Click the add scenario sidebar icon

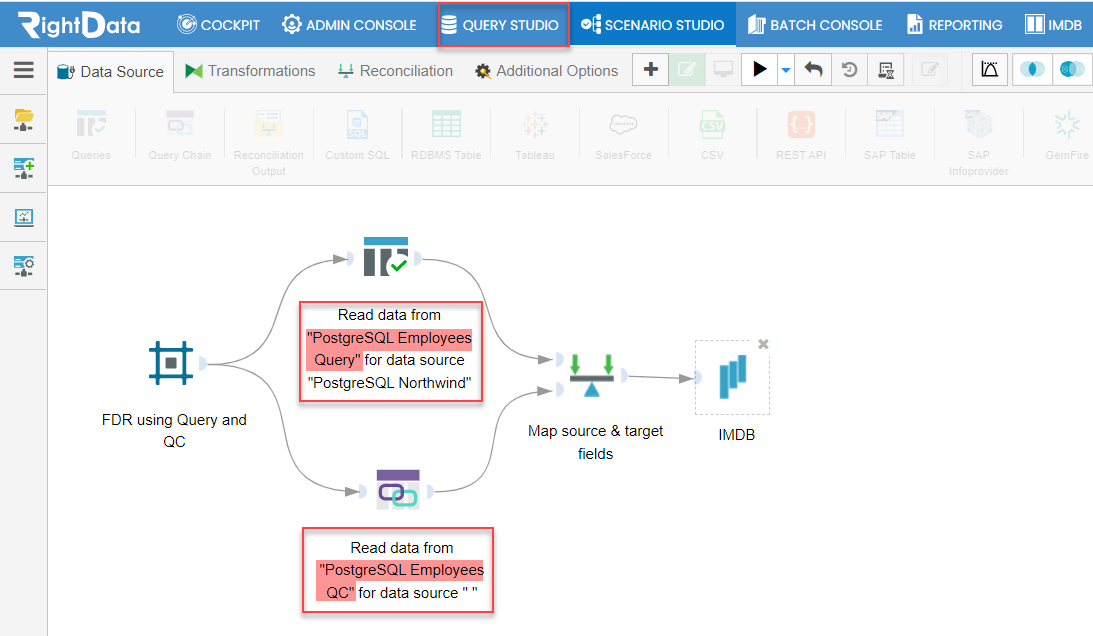click(x=24, y=168)
